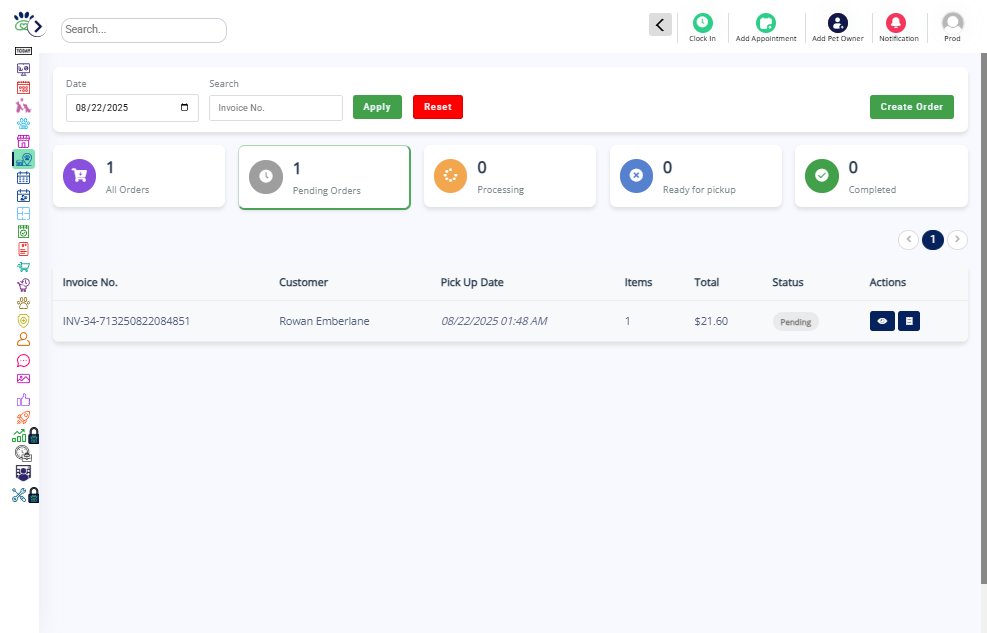The height and width of the screenshot is (633, 987).
Task: Open the purple thumbs-up sidebar icon
Action: [x=23, y=400]
